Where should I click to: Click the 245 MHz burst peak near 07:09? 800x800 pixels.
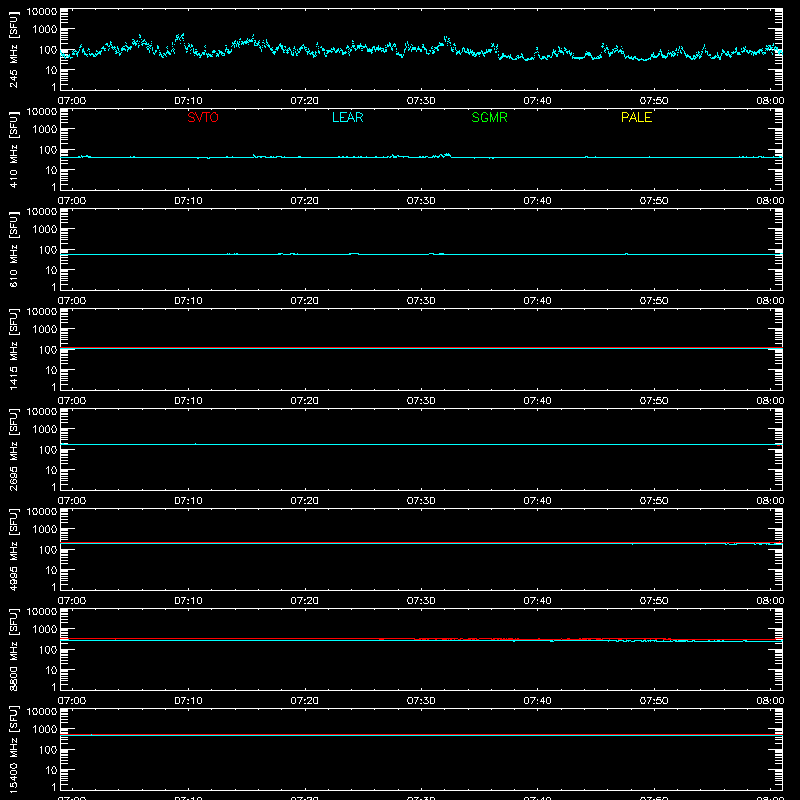pyautogui.click(x=180, y=38)
